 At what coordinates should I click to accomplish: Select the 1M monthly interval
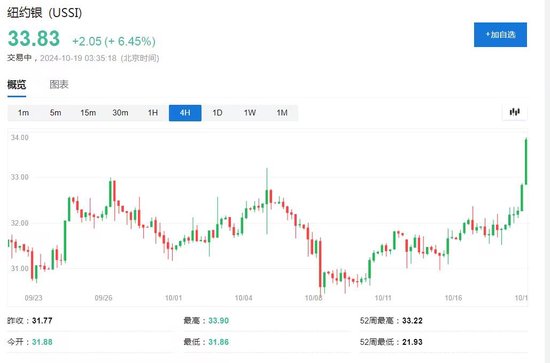282,113
